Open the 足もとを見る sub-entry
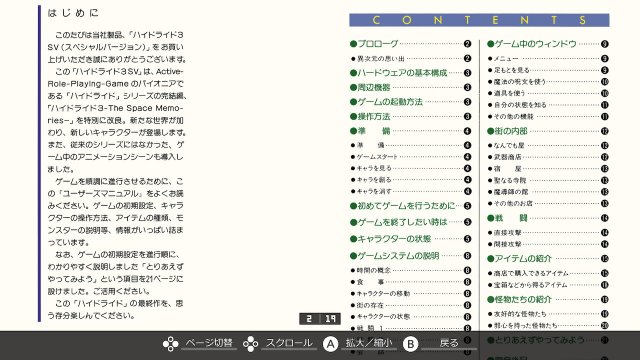Screen dimensions: 640x360 click(548, 70)
